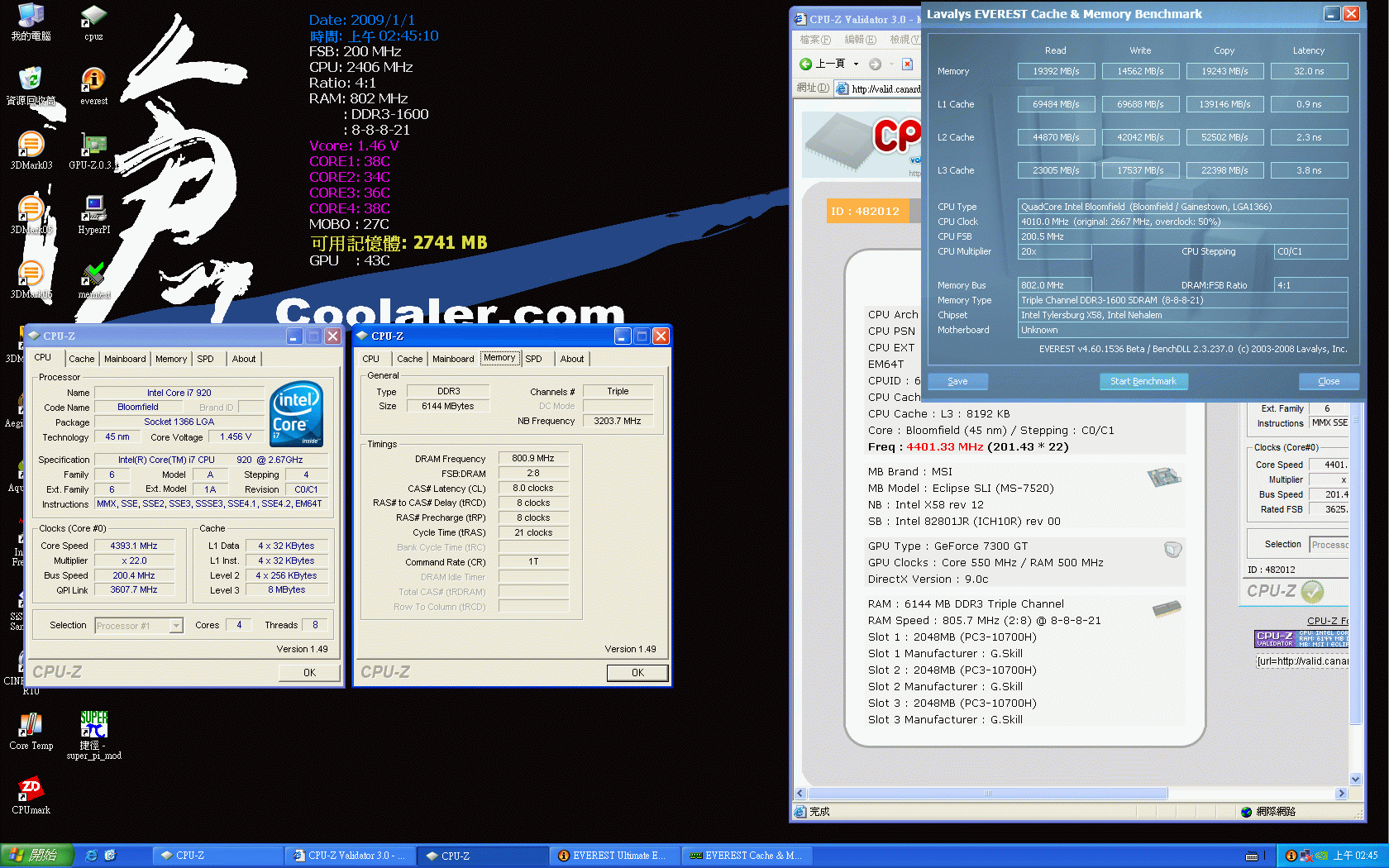Click the CPU-Z Validator banner thumbnail
Image resolution: width=1389 pixels, height=868 pixels.
tap(1301, 639)
